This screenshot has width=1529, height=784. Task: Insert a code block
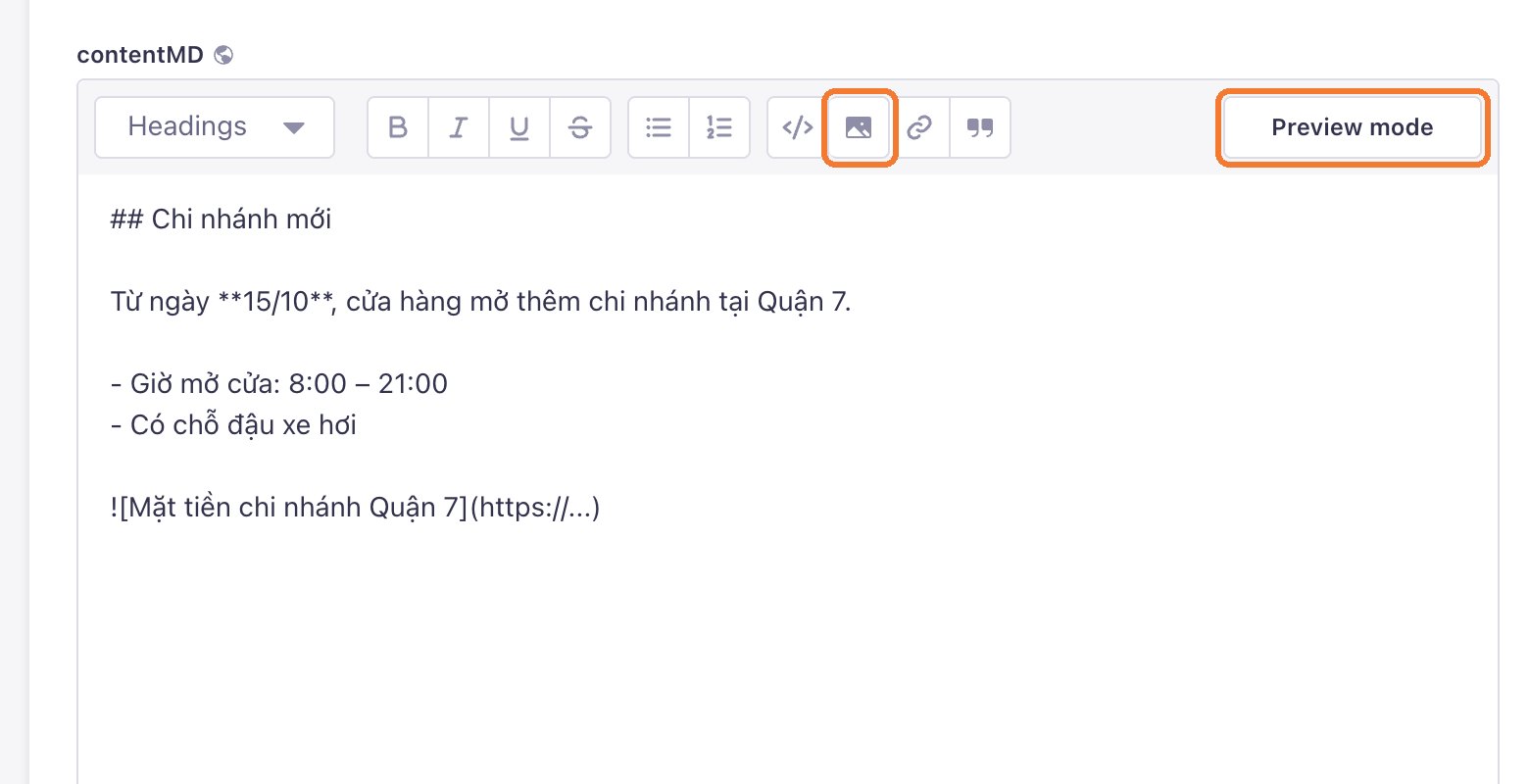click(798, 127)
